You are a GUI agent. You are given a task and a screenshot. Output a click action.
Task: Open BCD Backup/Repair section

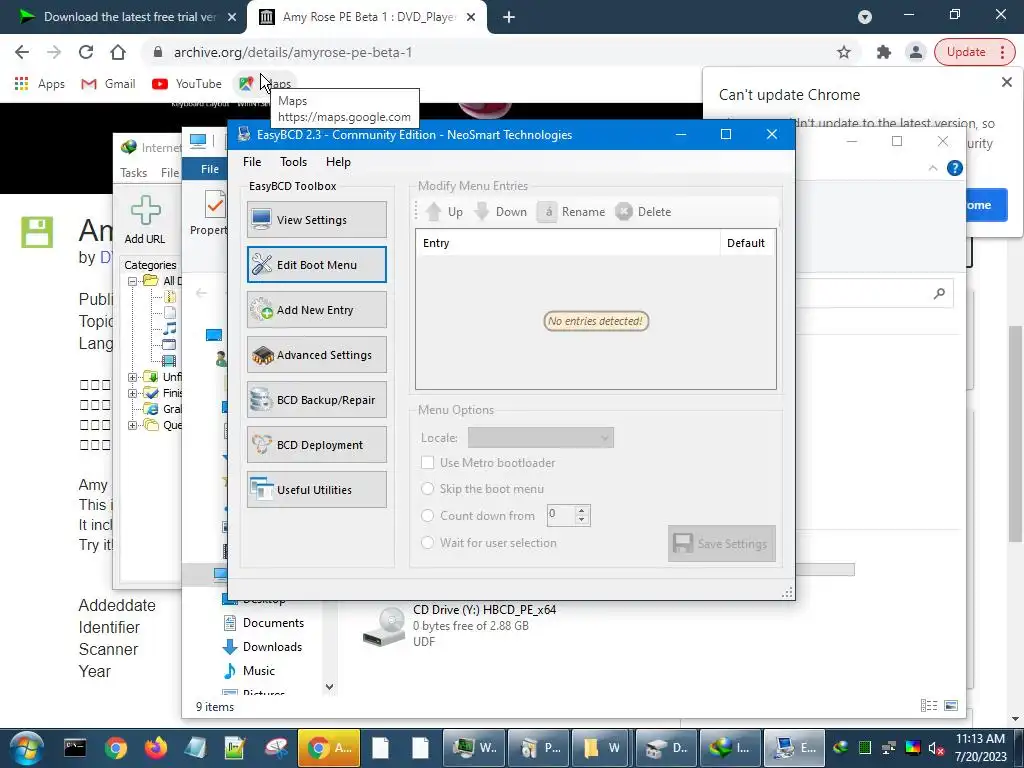pyautogui.click(x=317, y=400)
